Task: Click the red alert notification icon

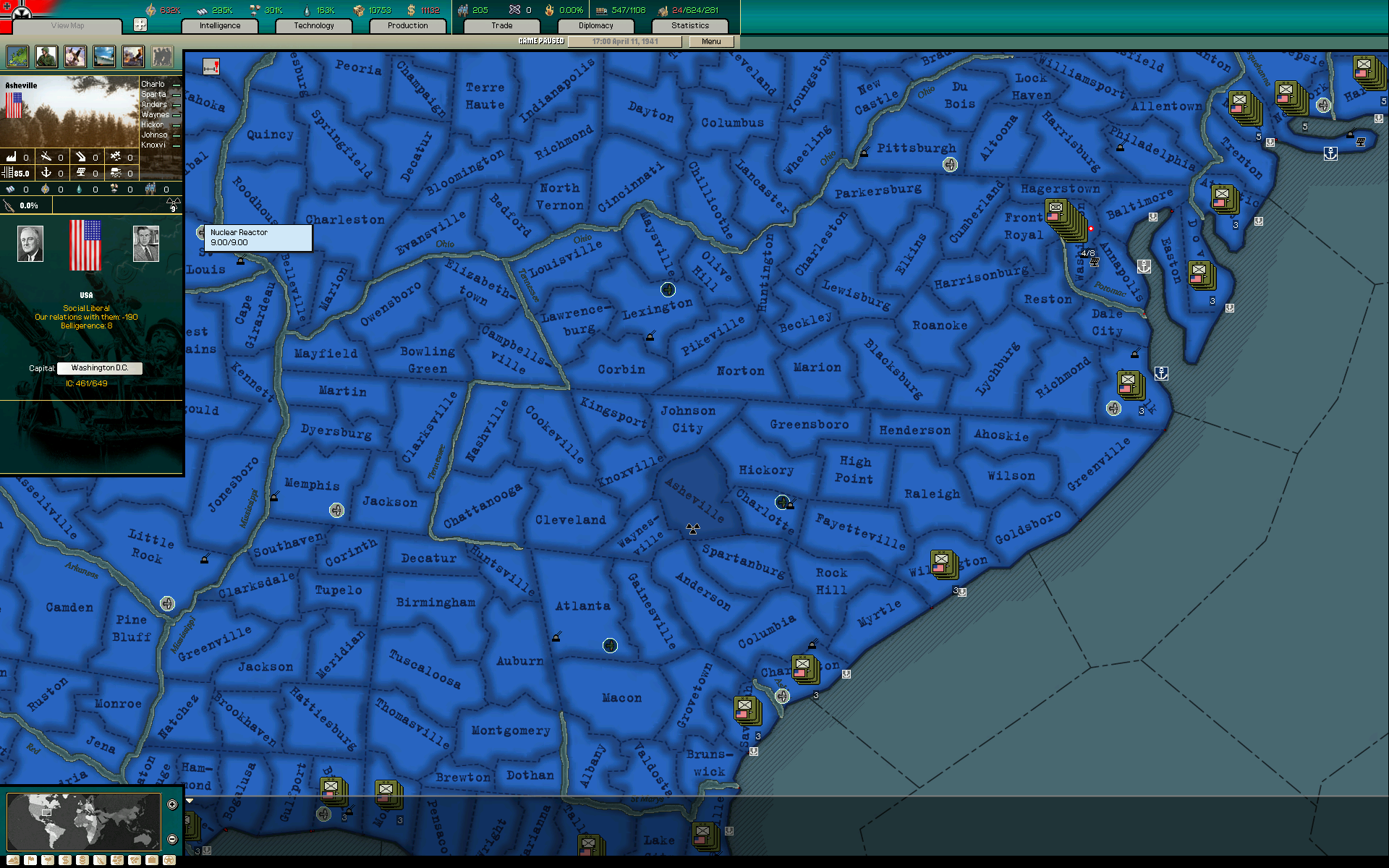Action: (x=211, y=67)
